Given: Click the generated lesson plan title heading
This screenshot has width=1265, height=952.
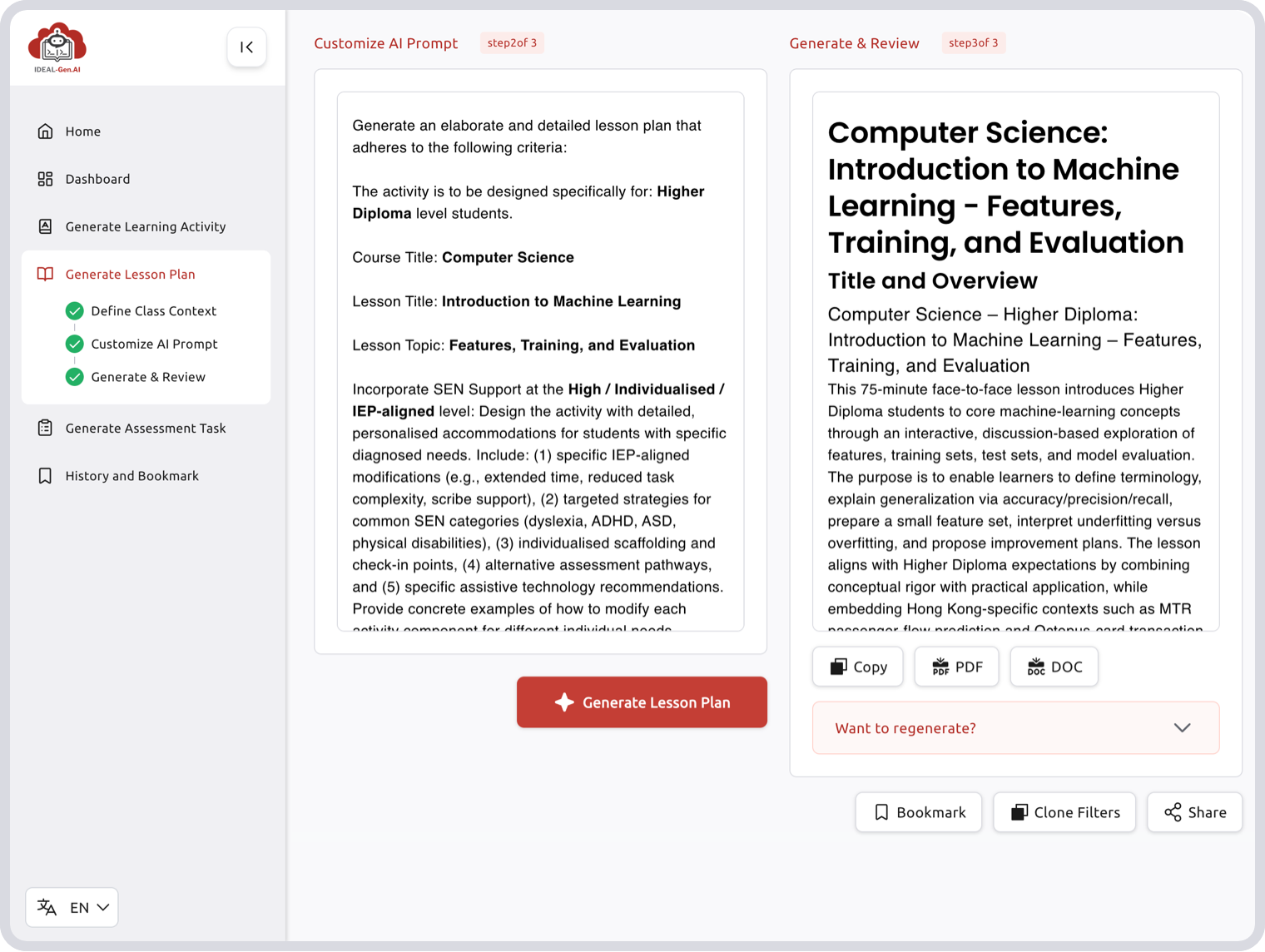Looking at the screenshot, I should [1006, 187].
